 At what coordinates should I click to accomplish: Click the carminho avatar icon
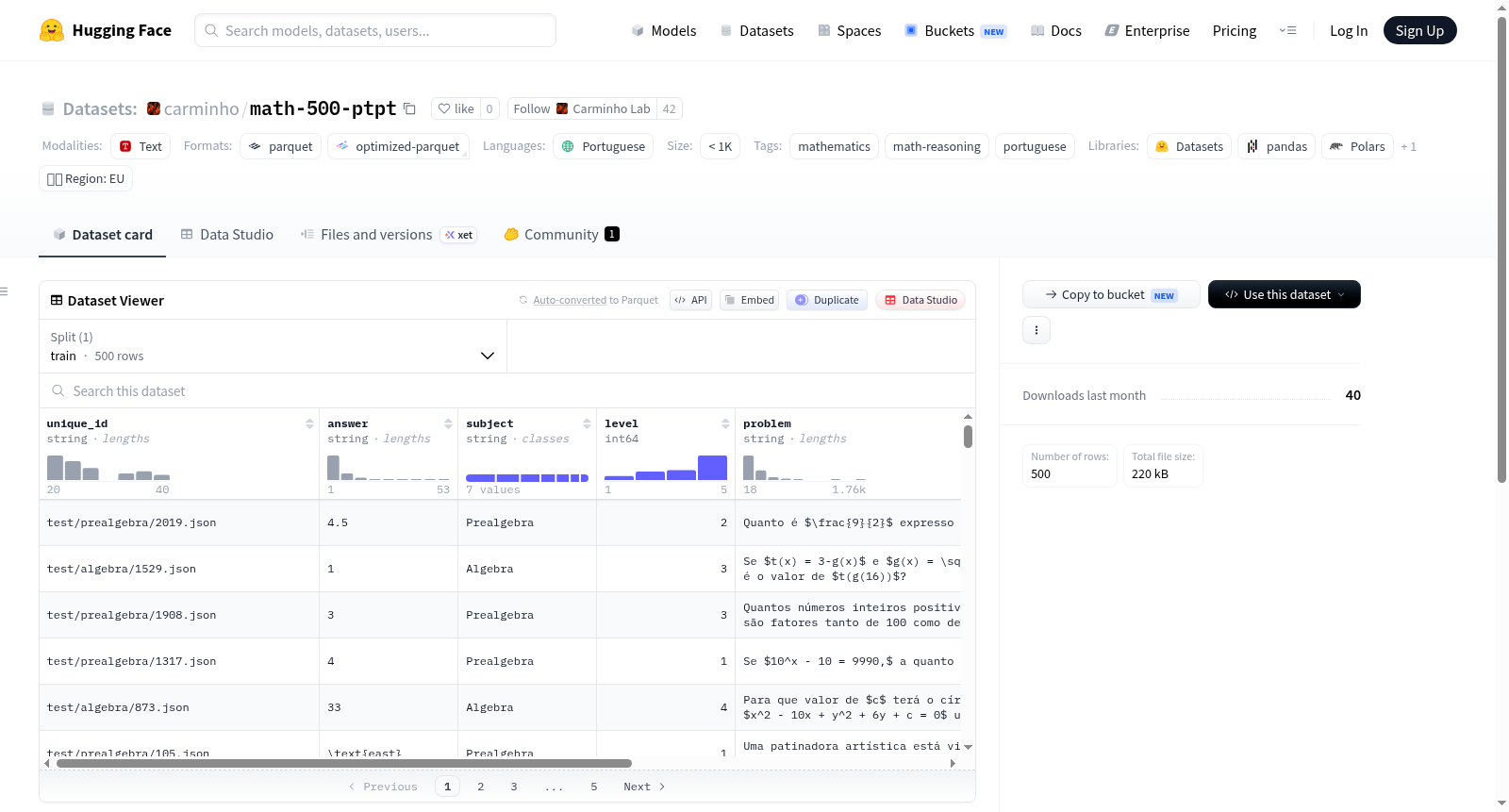(154, 108)
